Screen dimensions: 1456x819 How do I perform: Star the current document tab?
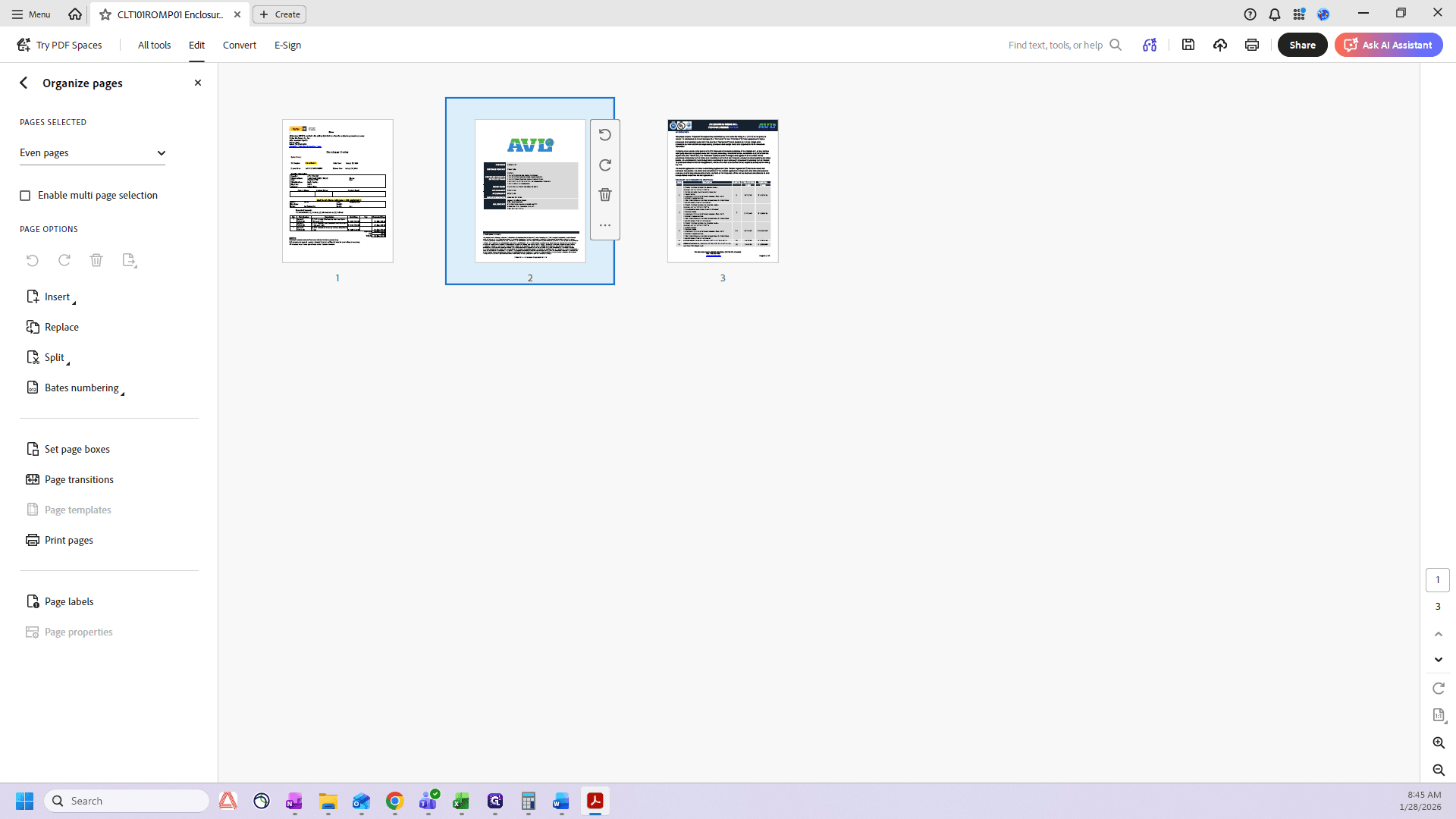(105, 14)
